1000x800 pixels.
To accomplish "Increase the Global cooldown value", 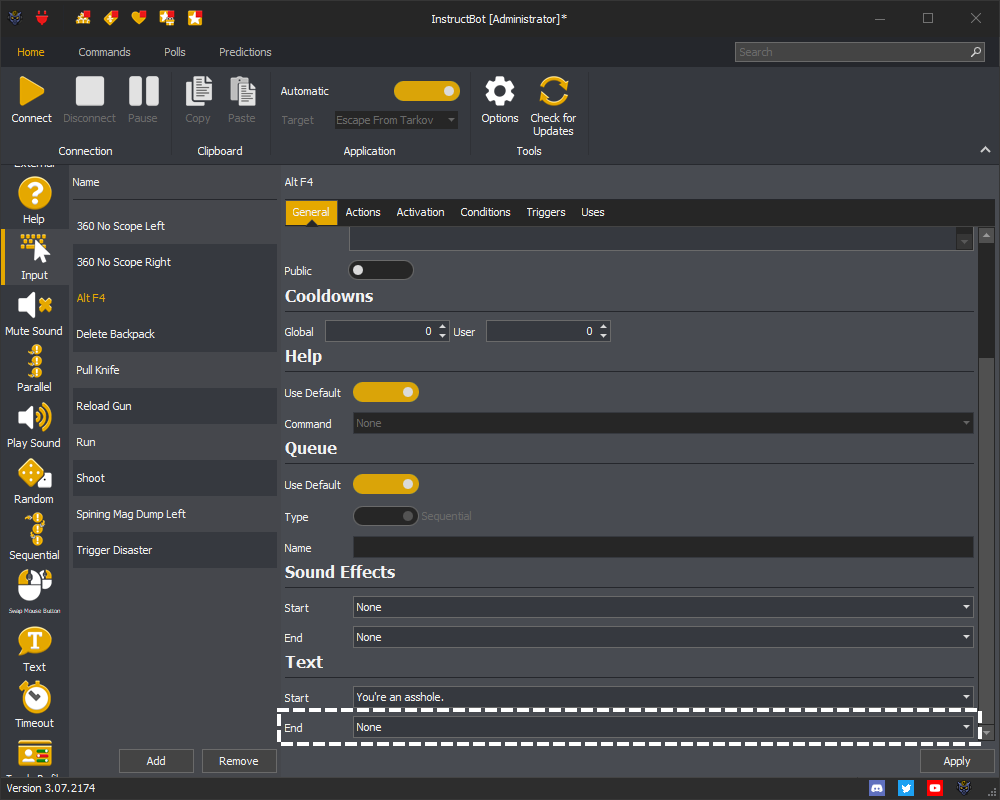I will tap(443, 327).
